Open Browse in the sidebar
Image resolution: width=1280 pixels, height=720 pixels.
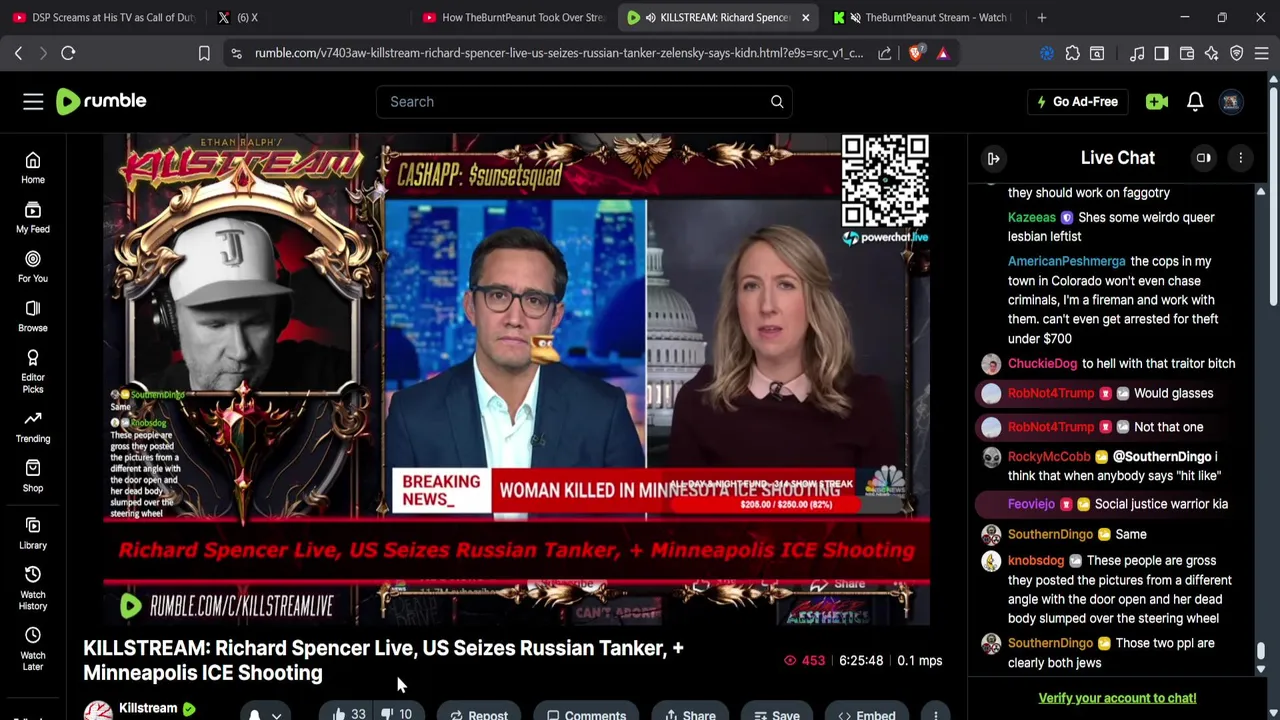coord(33,316)
